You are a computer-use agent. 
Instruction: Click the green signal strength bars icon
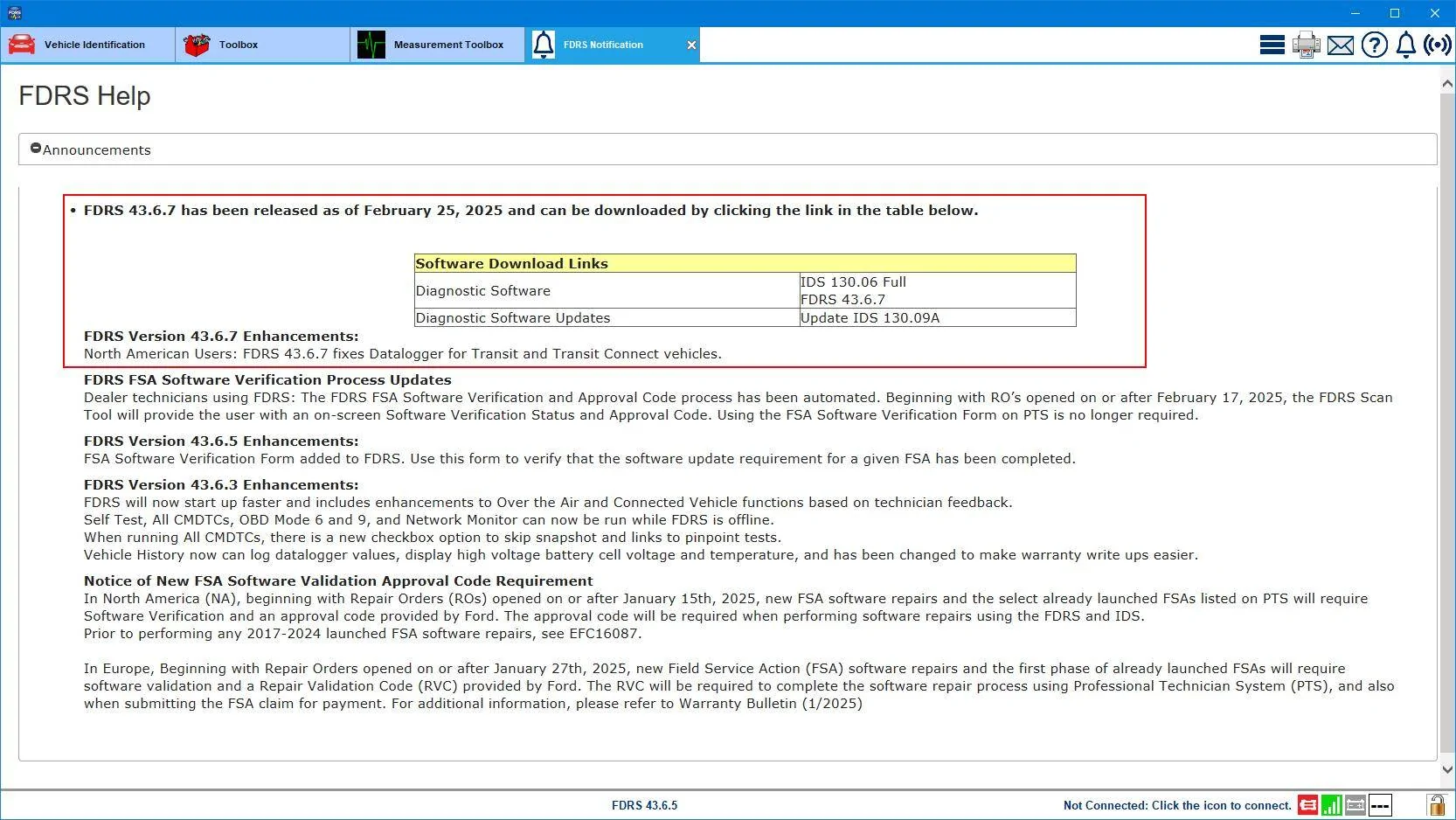pos(1331,805)
